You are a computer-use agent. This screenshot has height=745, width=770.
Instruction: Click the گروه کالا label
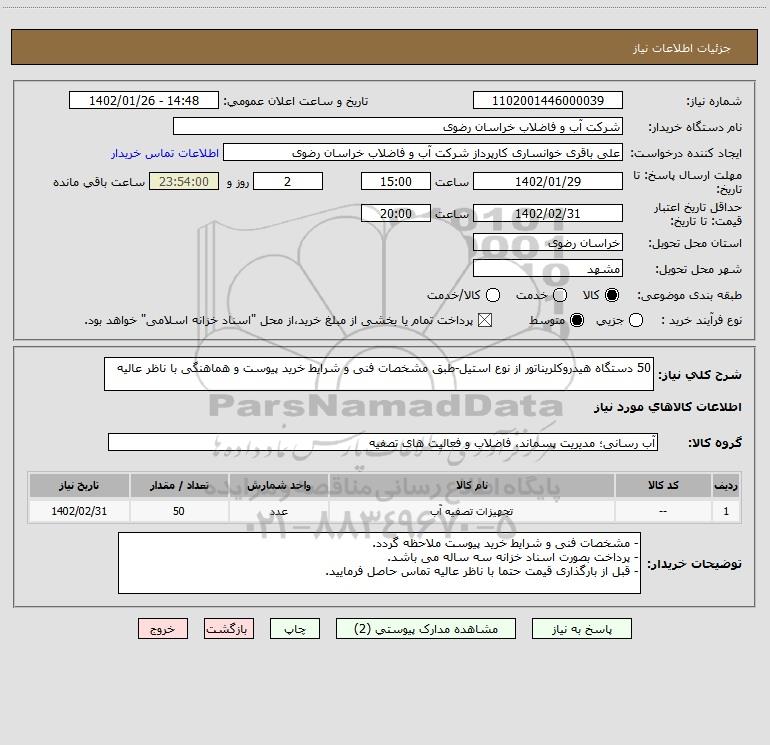[x=715, y=443]
